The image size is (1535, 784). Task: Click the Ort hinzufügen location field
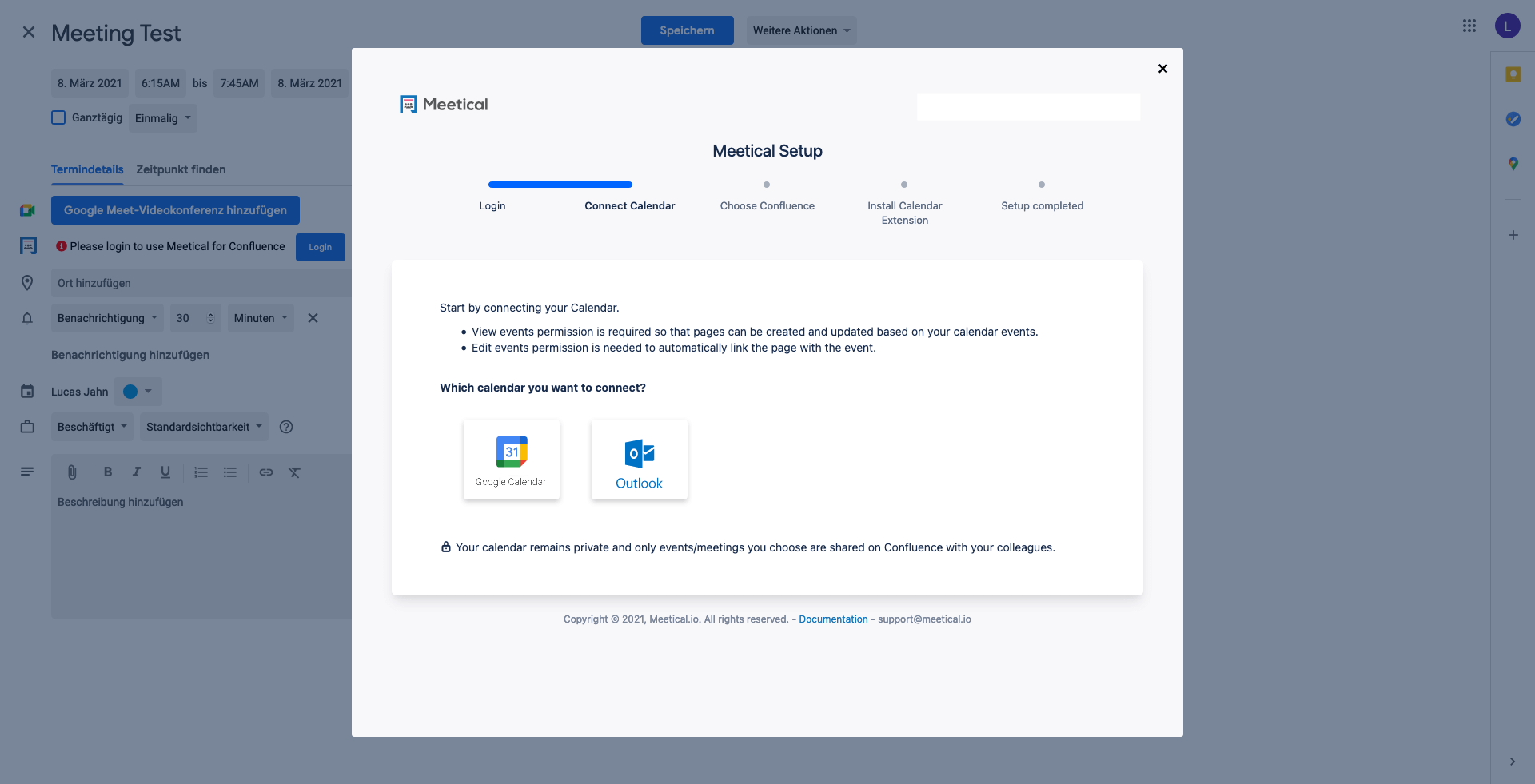pyautogui.click(x=201, y=283)
